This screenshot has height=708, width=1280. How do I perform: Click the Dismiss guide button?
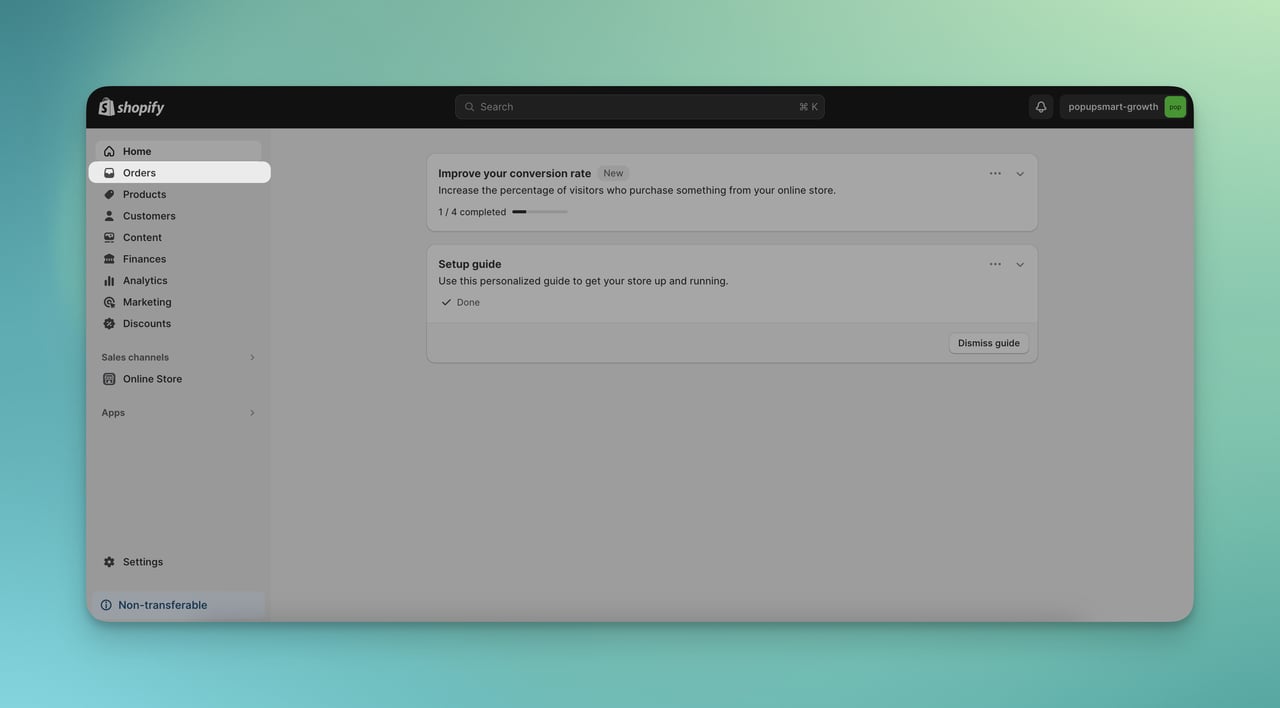(x=988, y=341)
